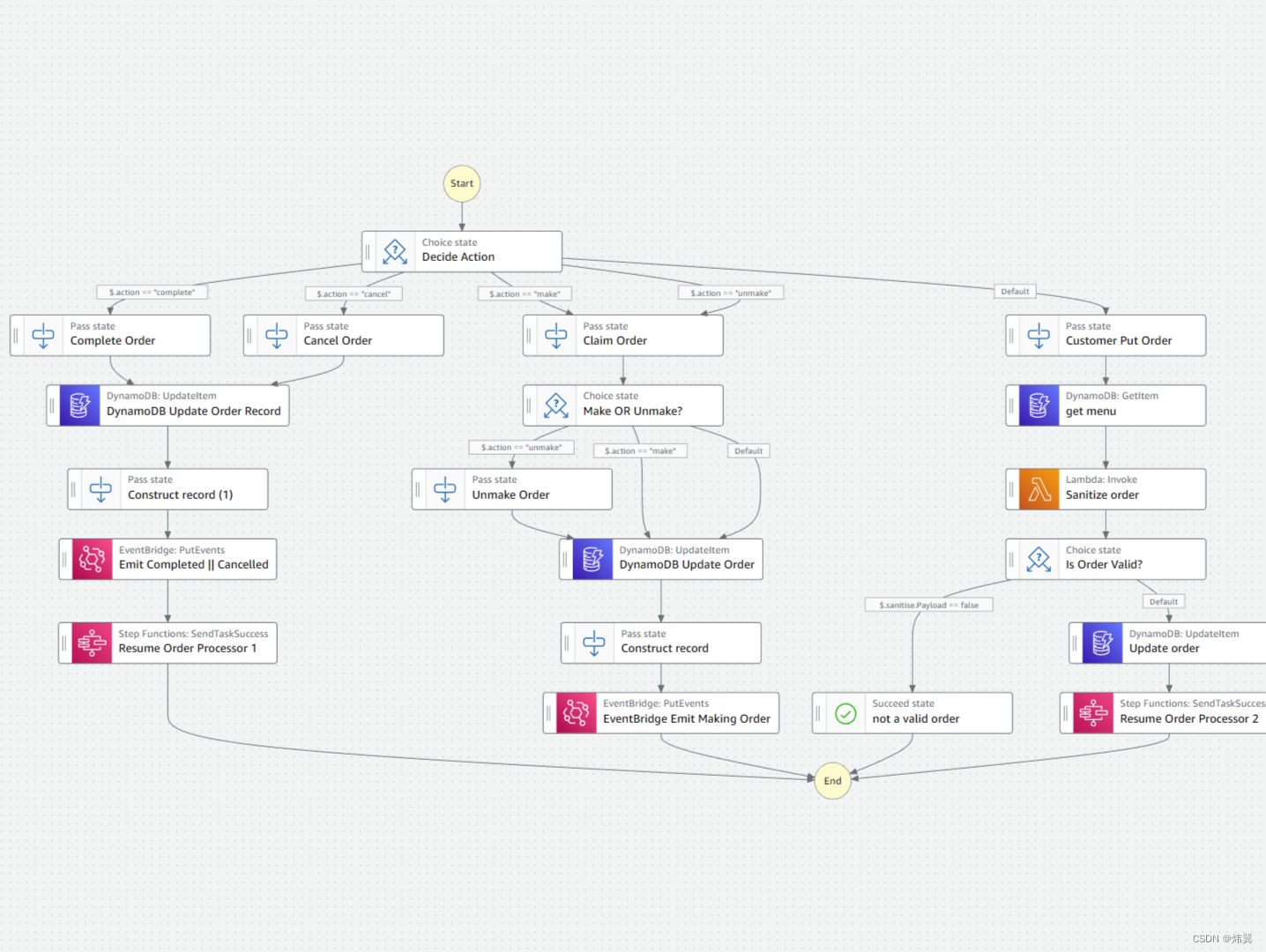Image resolution: width=1266 pixels, height=952 pixels.
Task: Select the Customer Put Order state name
Action: (1119, 341)
